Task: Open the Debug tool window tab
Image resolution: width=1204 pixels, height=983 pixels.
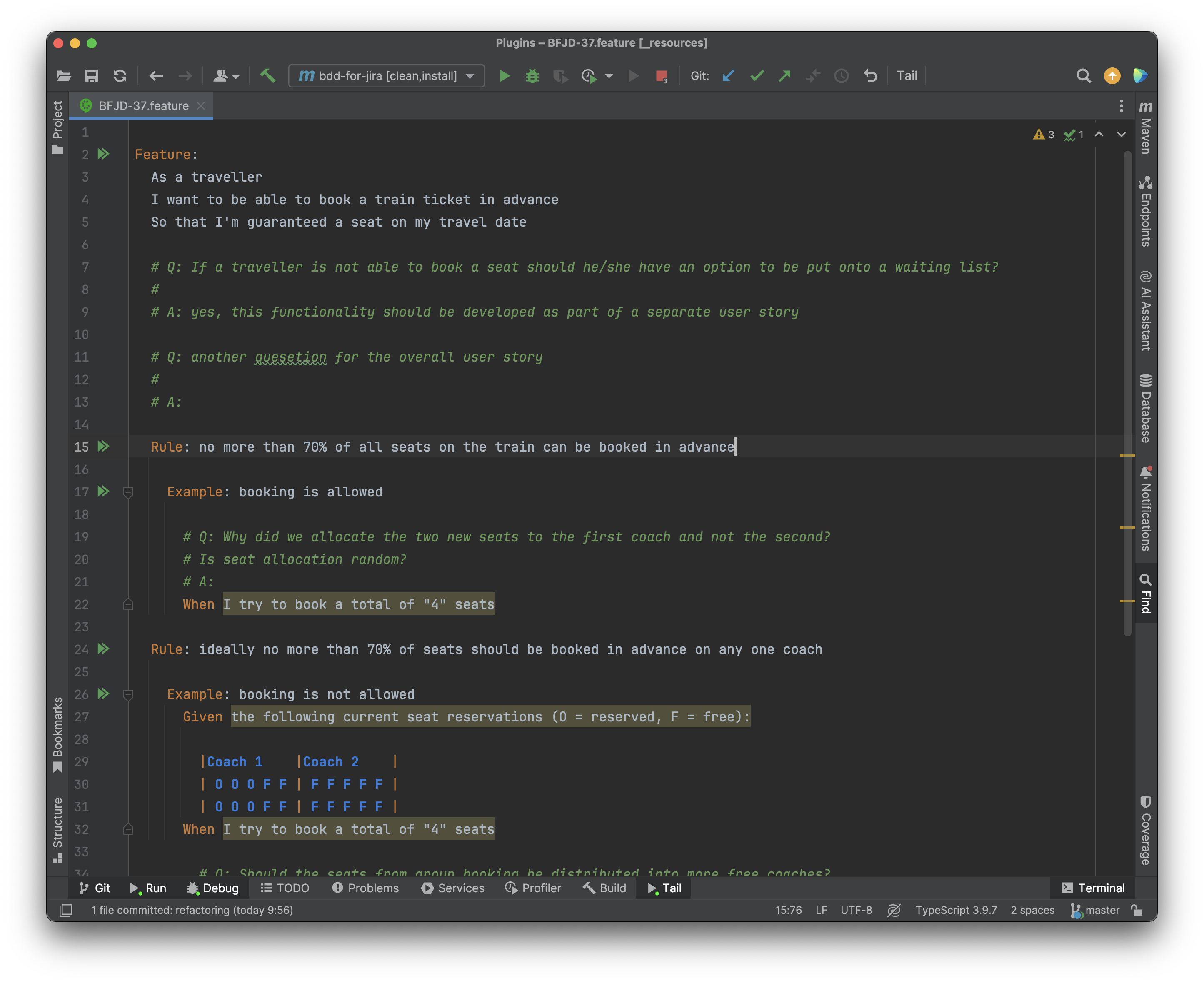Action: [x=213, y=888]
